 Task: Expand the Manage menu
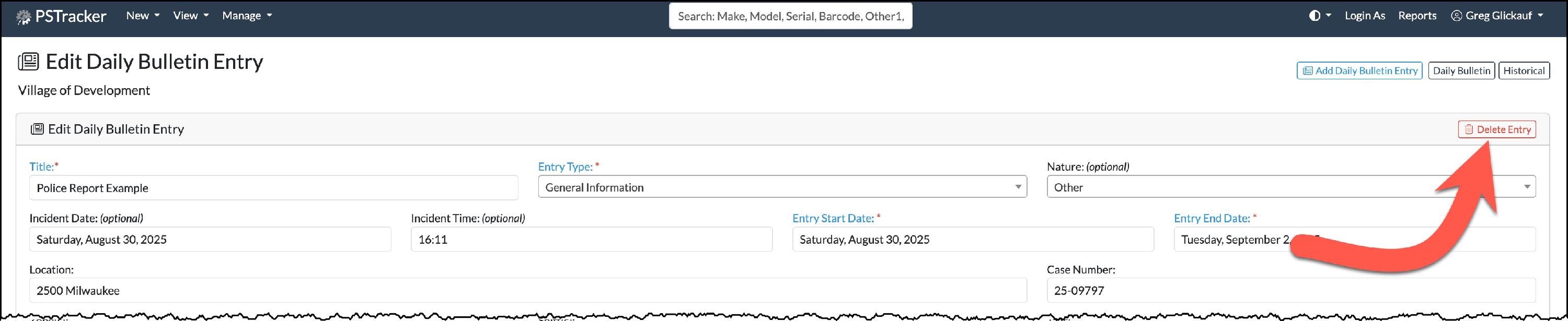coord(247,16)
